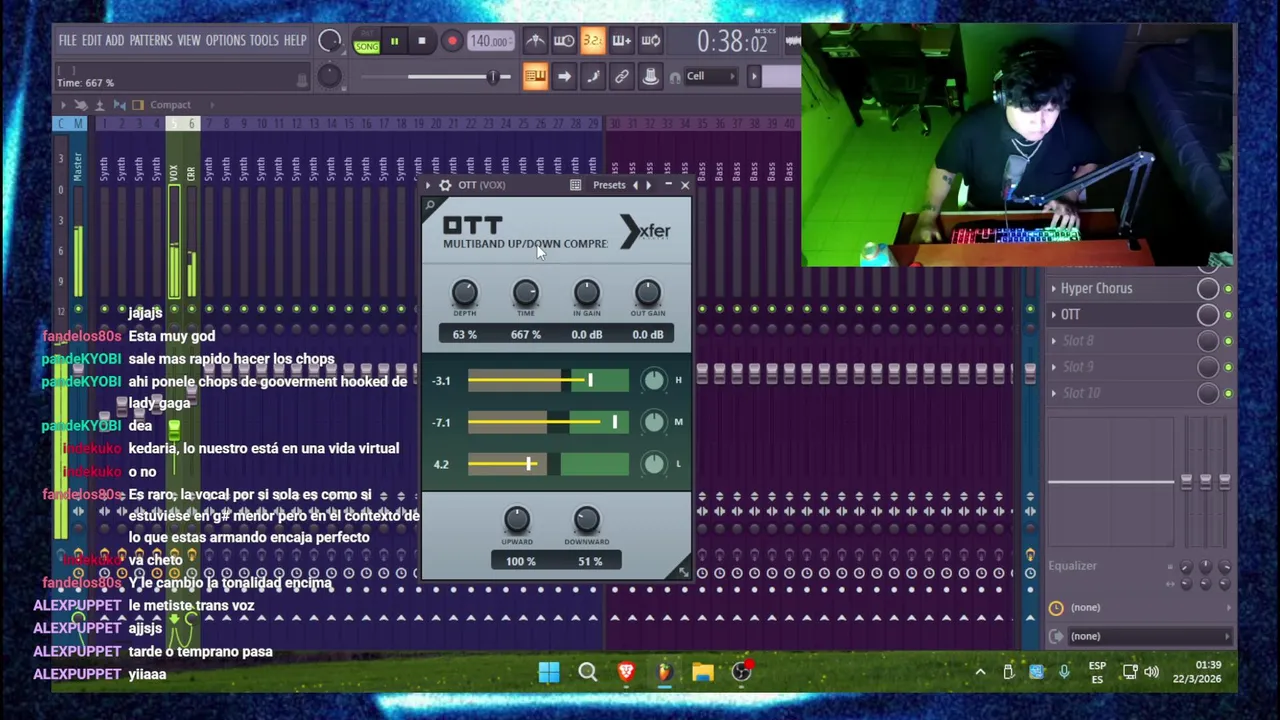This screenshot has height=720, width=1280.
Task: Click the main pitch knob icon in toolbar
Action: [329, 76]
